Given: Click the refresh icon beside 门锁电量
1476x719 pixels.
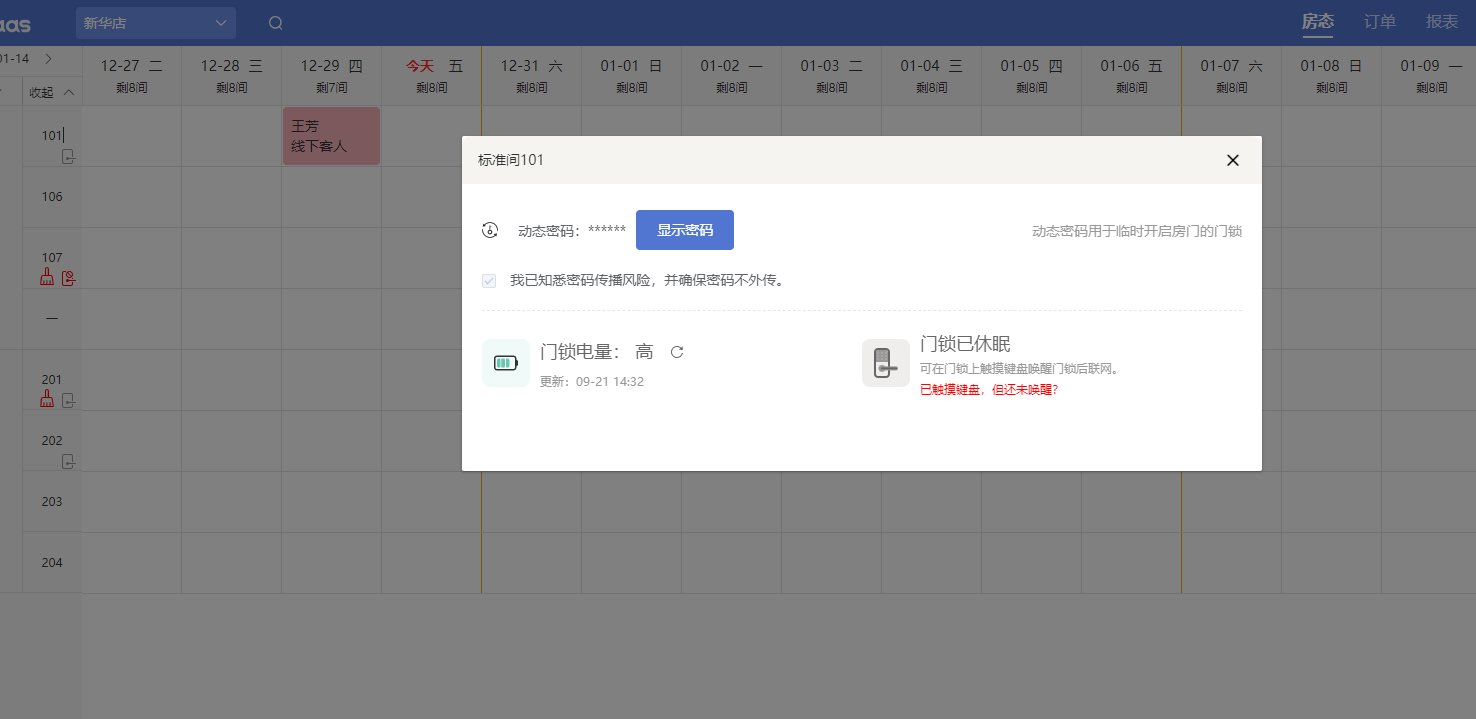Looking at the screenshot, I should tap(677, 352).
